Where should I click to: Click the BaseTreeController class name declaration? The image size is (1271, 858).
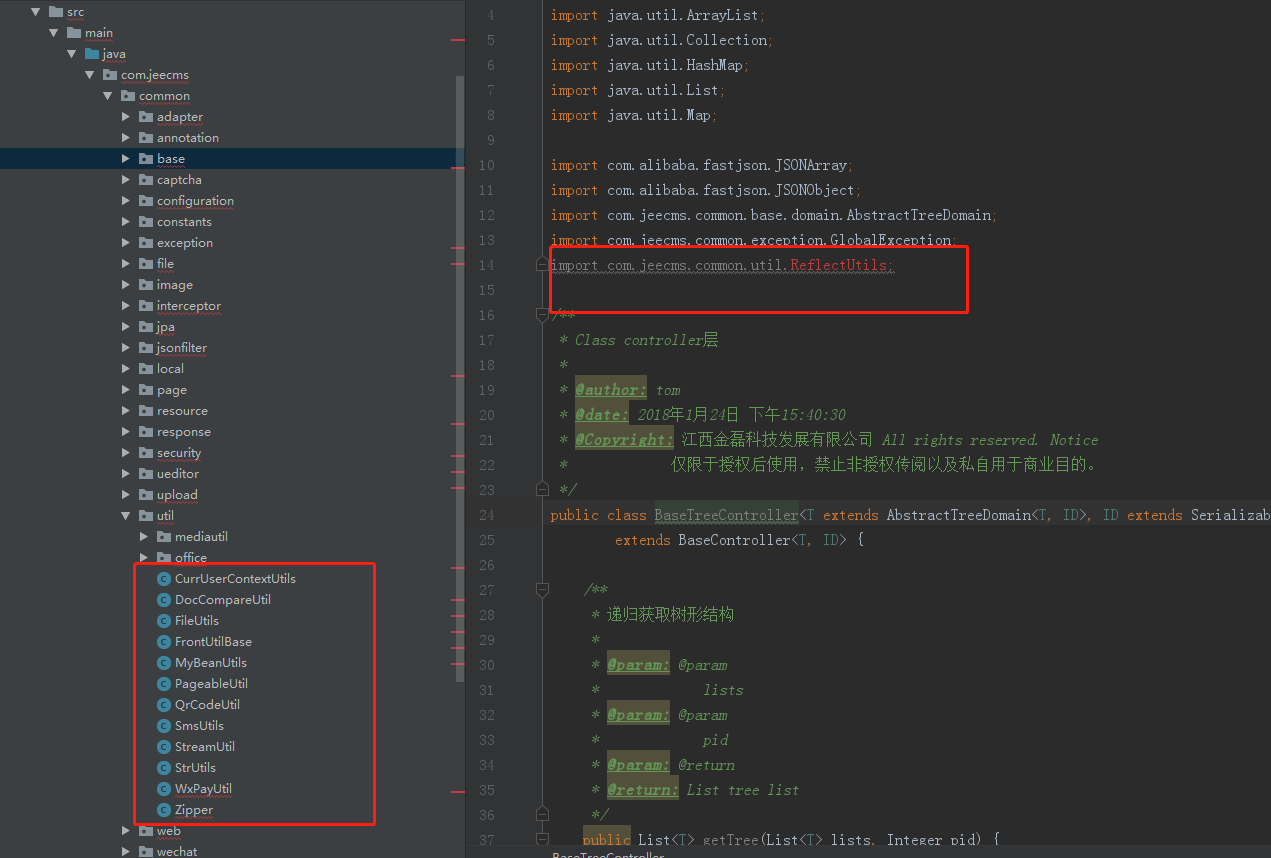click(726, 515)
